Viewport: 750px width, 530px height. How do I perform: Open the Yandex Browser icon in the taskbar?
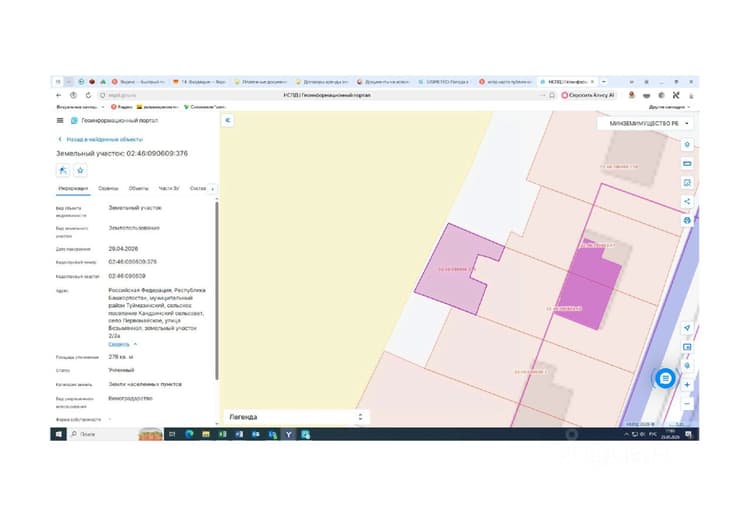coord(289,434)
